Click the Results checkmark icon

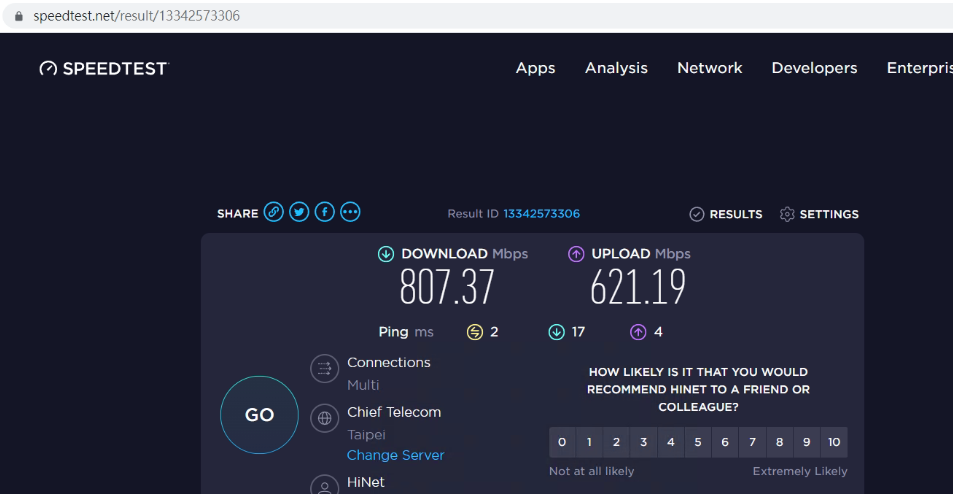(697, 214)
